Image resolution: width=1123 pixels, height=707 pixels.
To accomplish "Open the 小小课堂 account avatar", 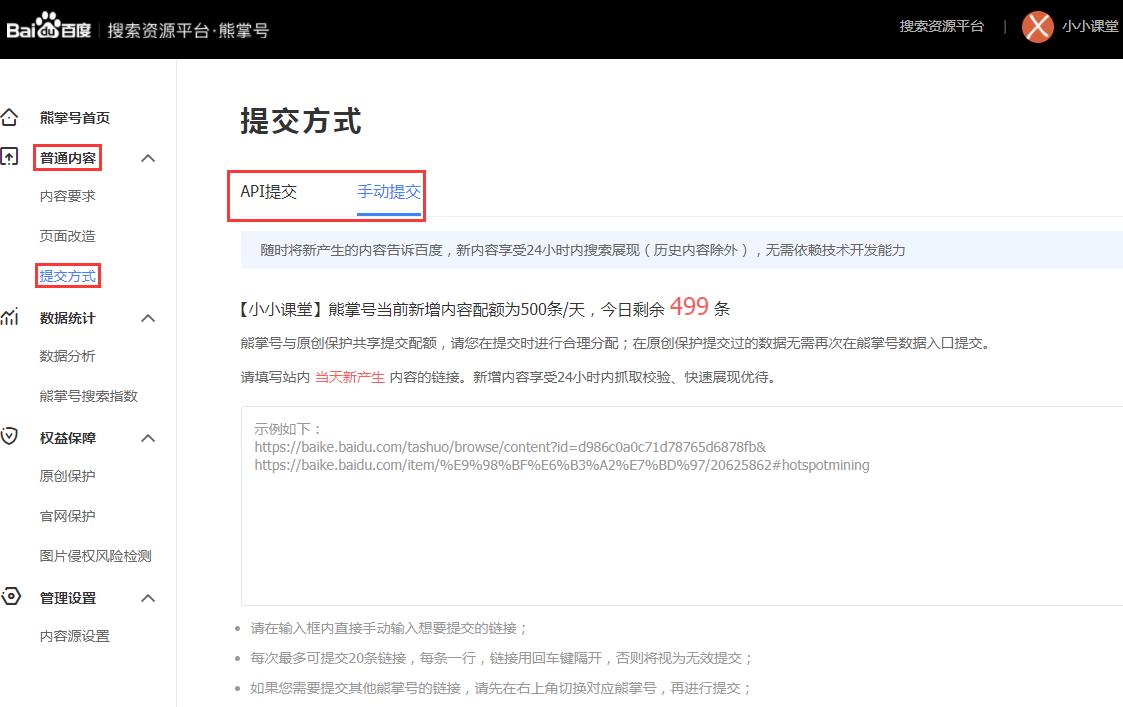I will click(x=1037, y=27).
